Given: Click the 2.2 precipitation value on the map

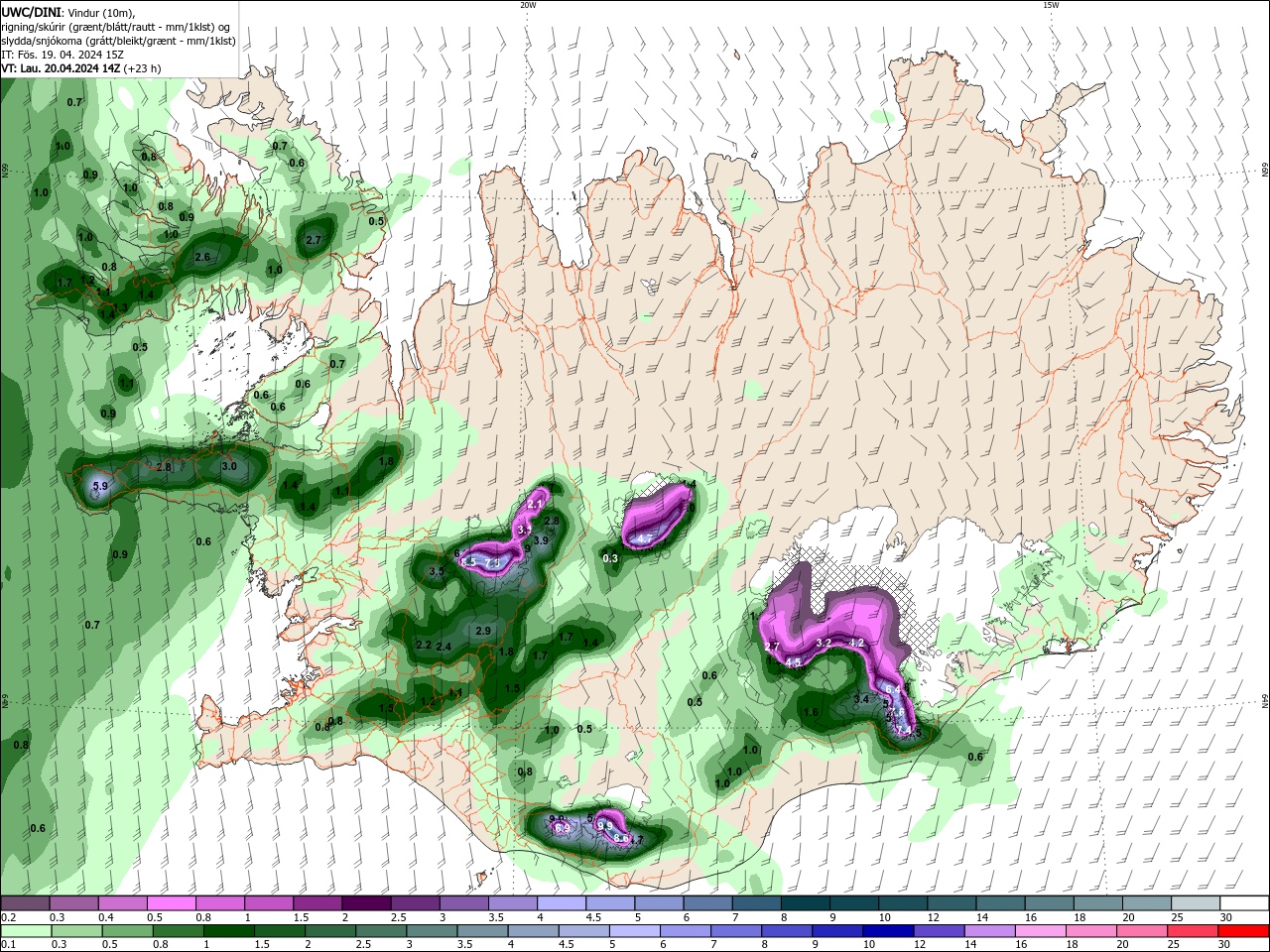Looking at the screenshot, I should click(x=424, y=645).
